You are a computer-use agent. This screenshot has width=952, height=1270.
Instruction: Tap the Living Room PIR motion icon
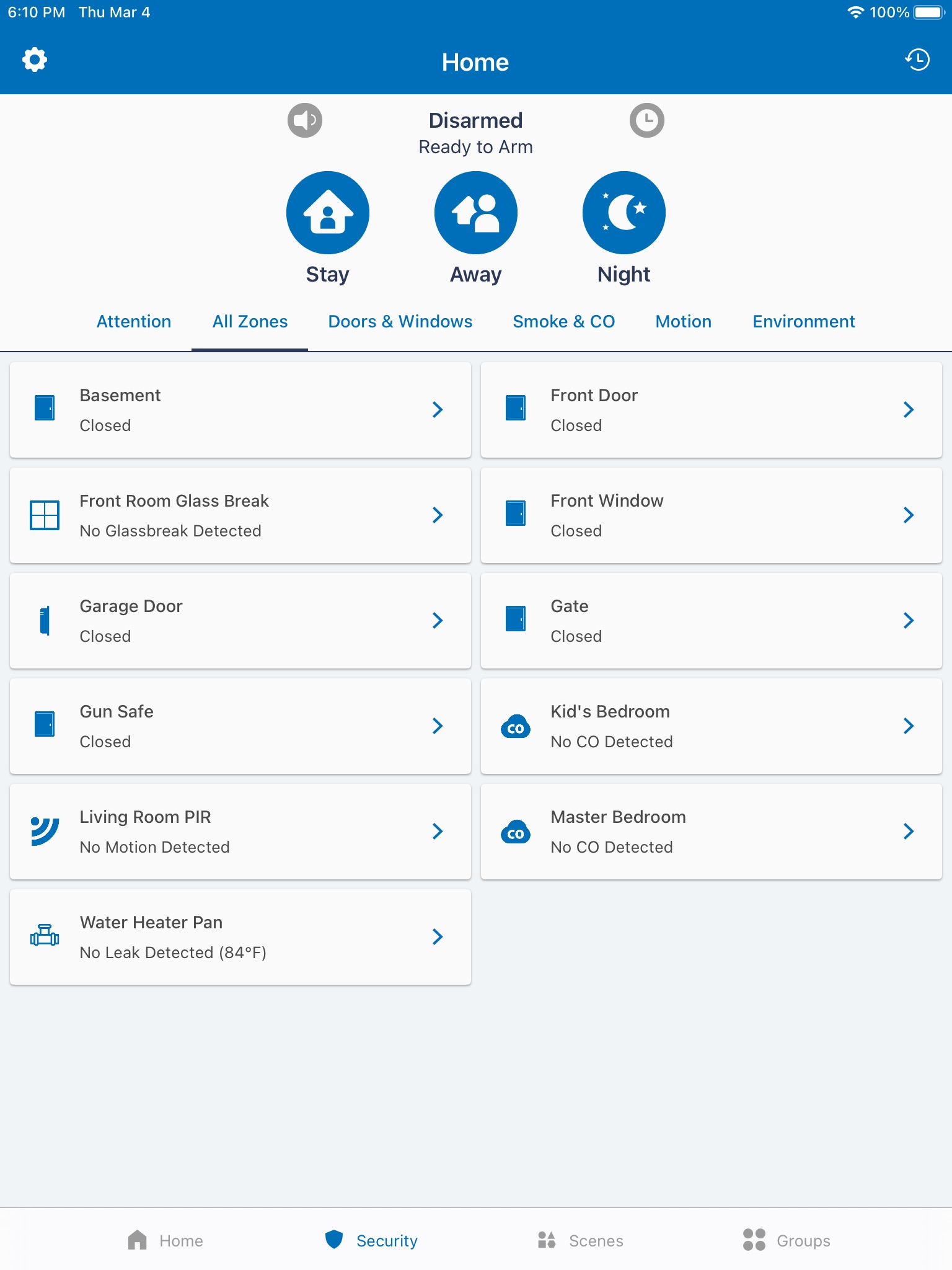coord(45,831)
